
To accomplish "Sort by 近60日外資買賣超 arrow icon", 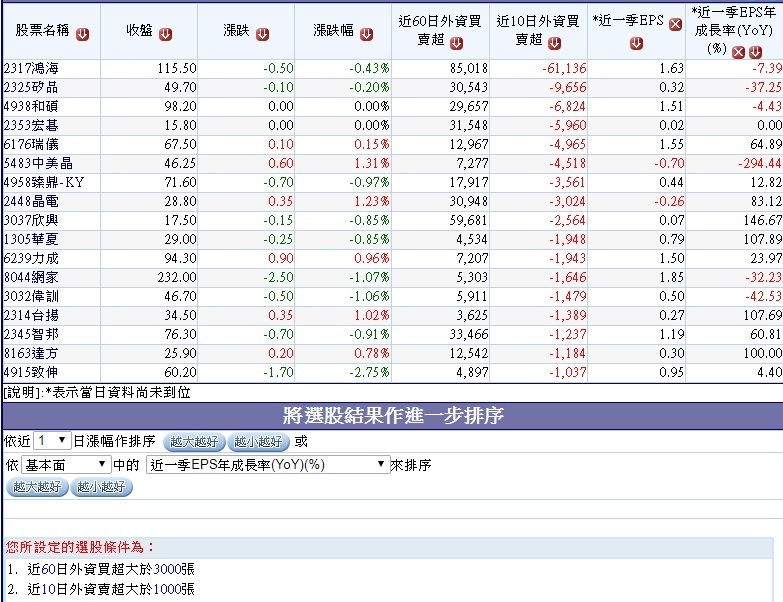I will click(456, 44).
